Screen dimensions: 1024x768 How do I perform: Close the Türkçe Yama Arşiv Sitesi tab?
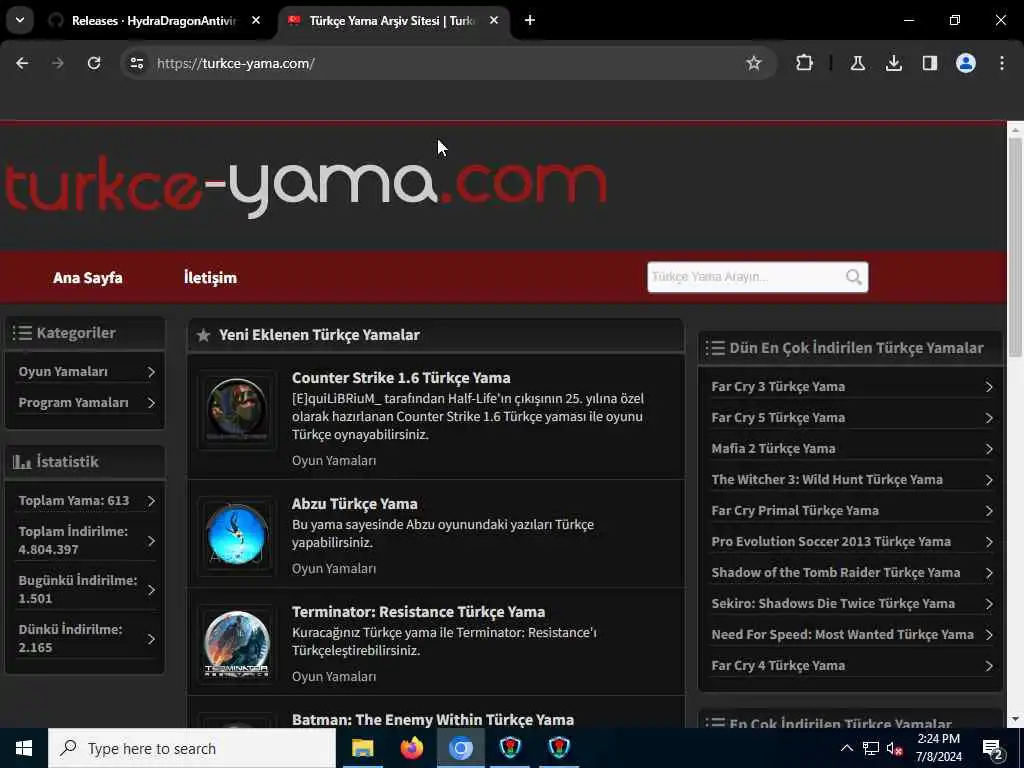point(494,21)
